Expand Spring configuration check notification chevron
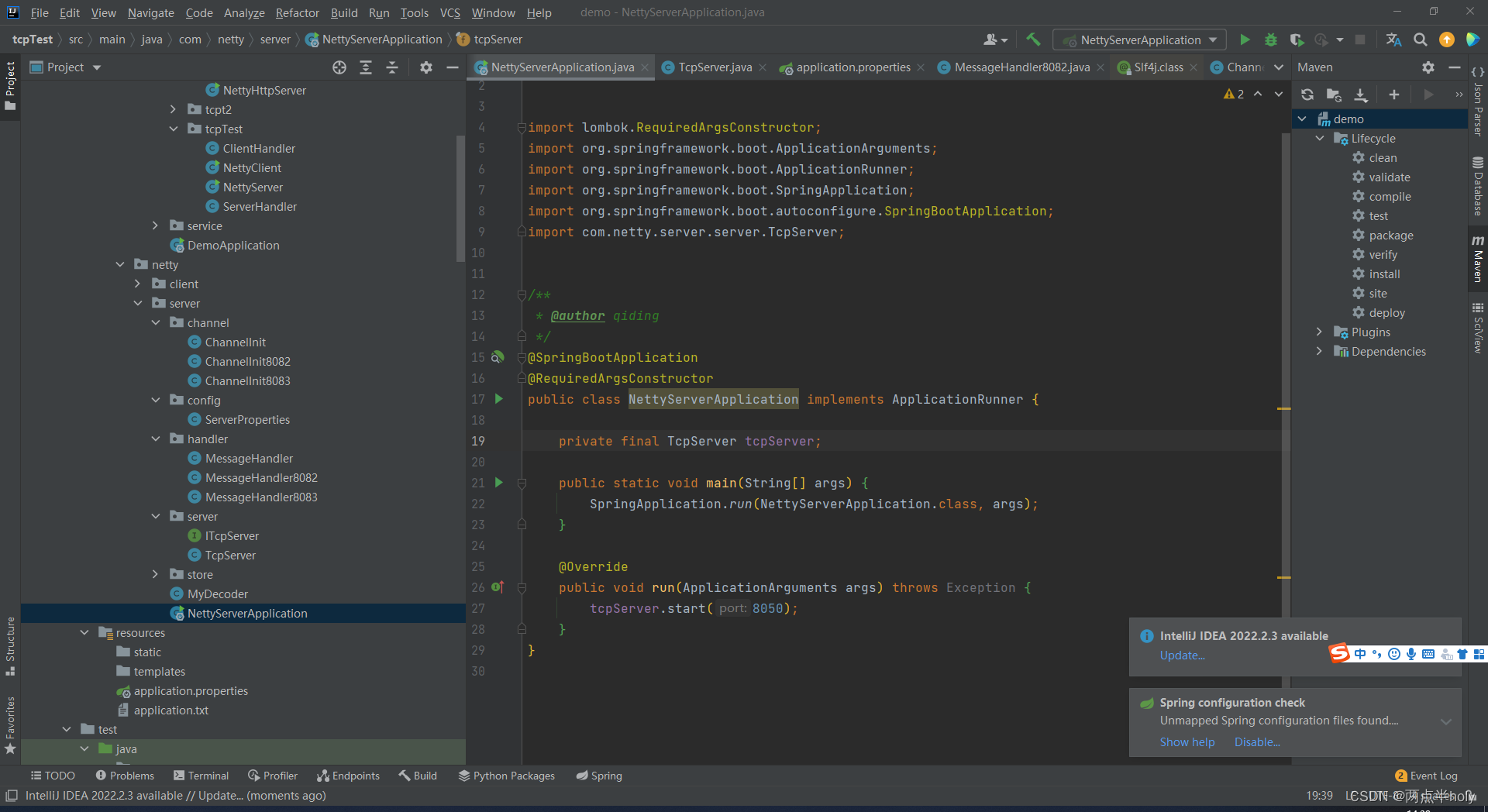This screenshot has width=1488, height=812. [1445, 721]
